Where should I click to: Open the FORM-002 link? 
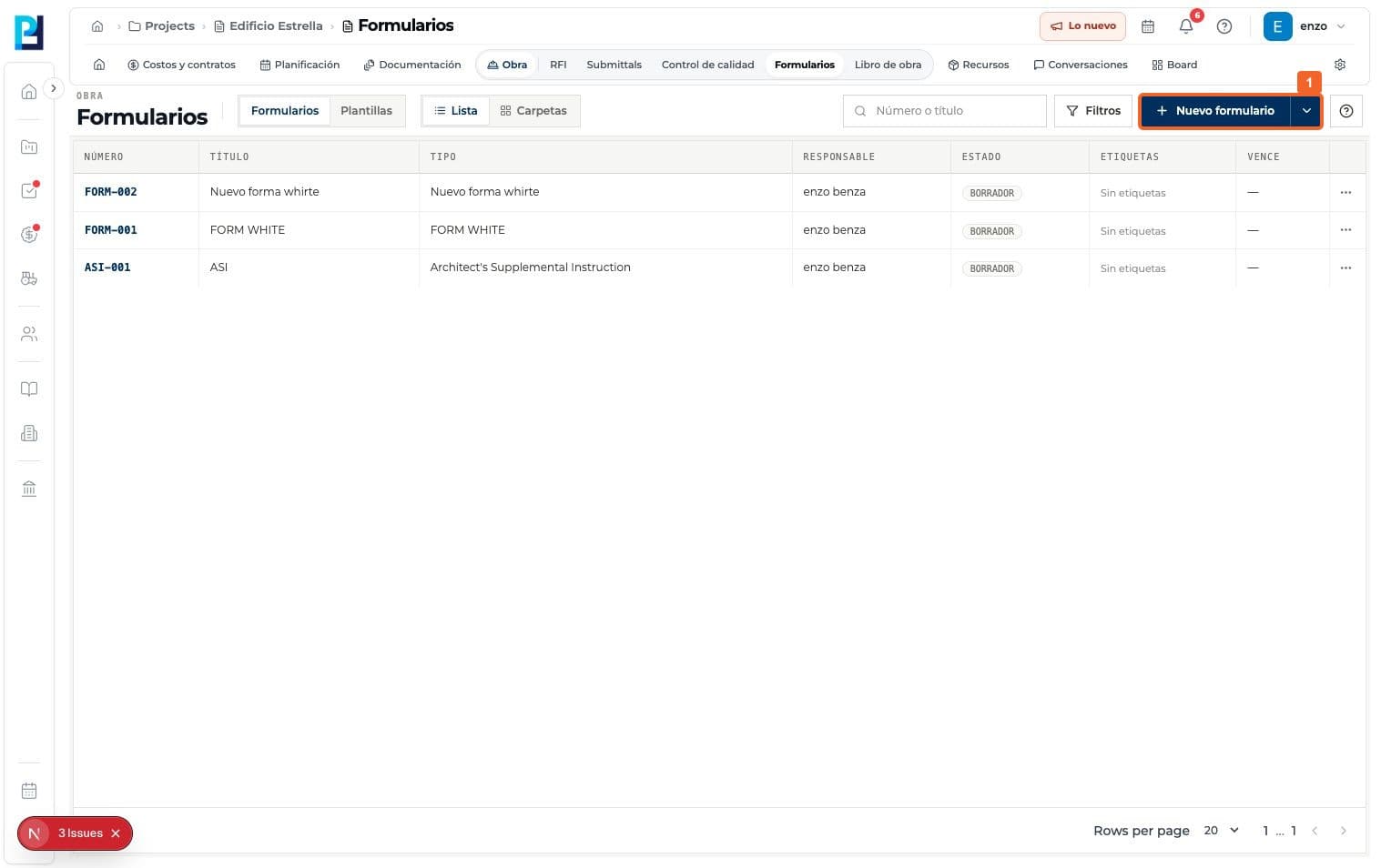(111, 192)
